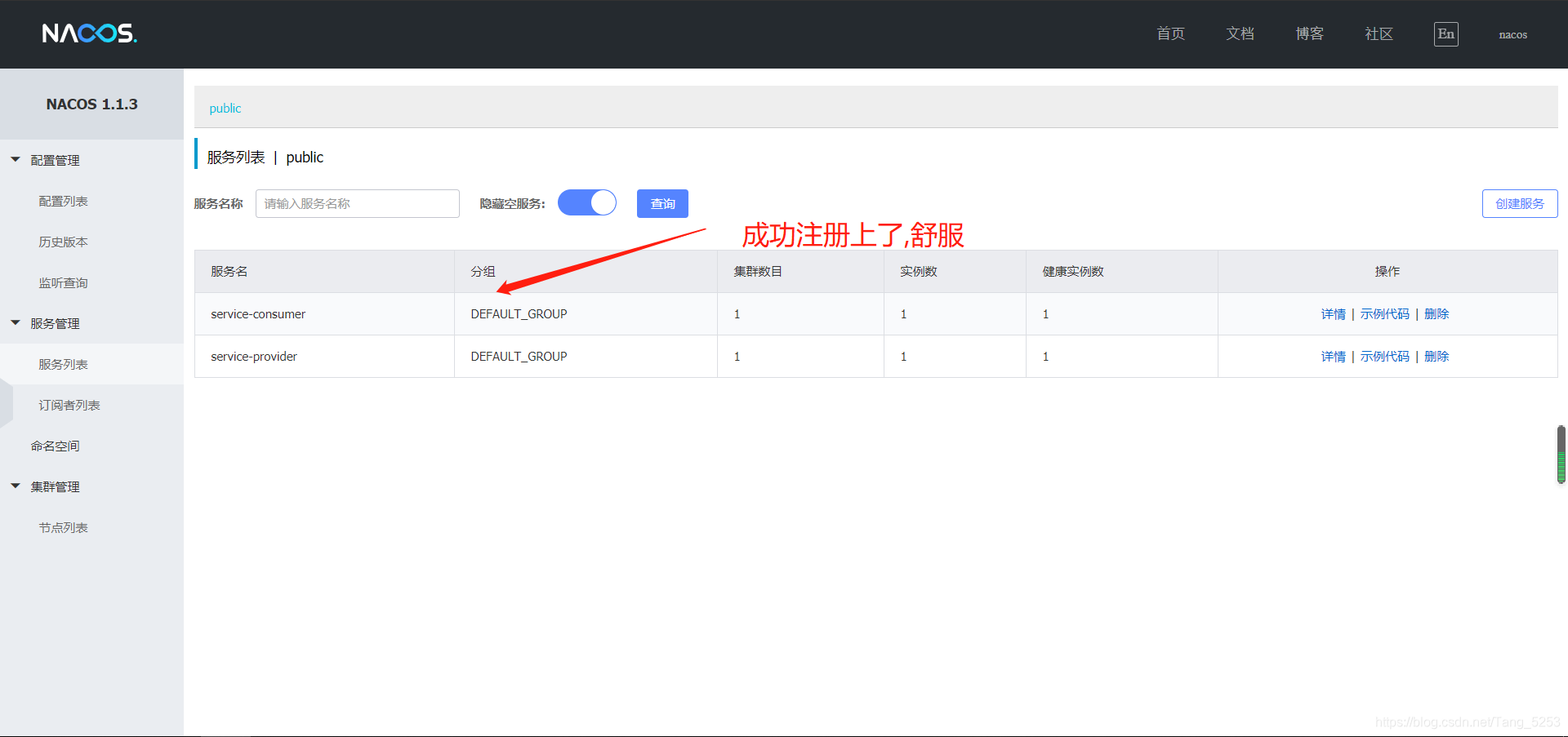Open 命名空间 in the sidebar
1568x737 pixels.
55,446
